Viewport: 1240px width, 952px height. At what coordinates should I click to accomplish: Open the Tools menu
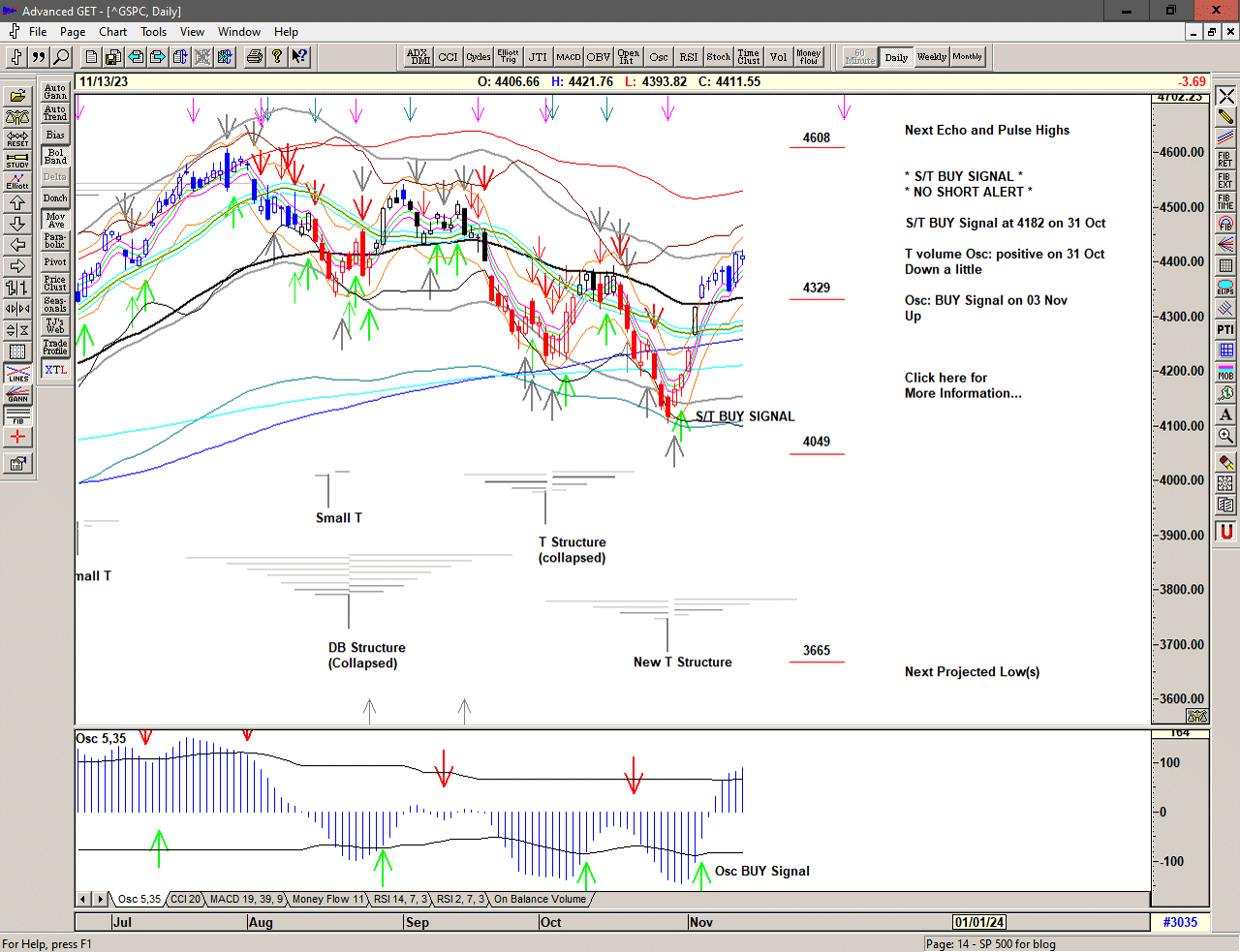[x=153, y=32]
